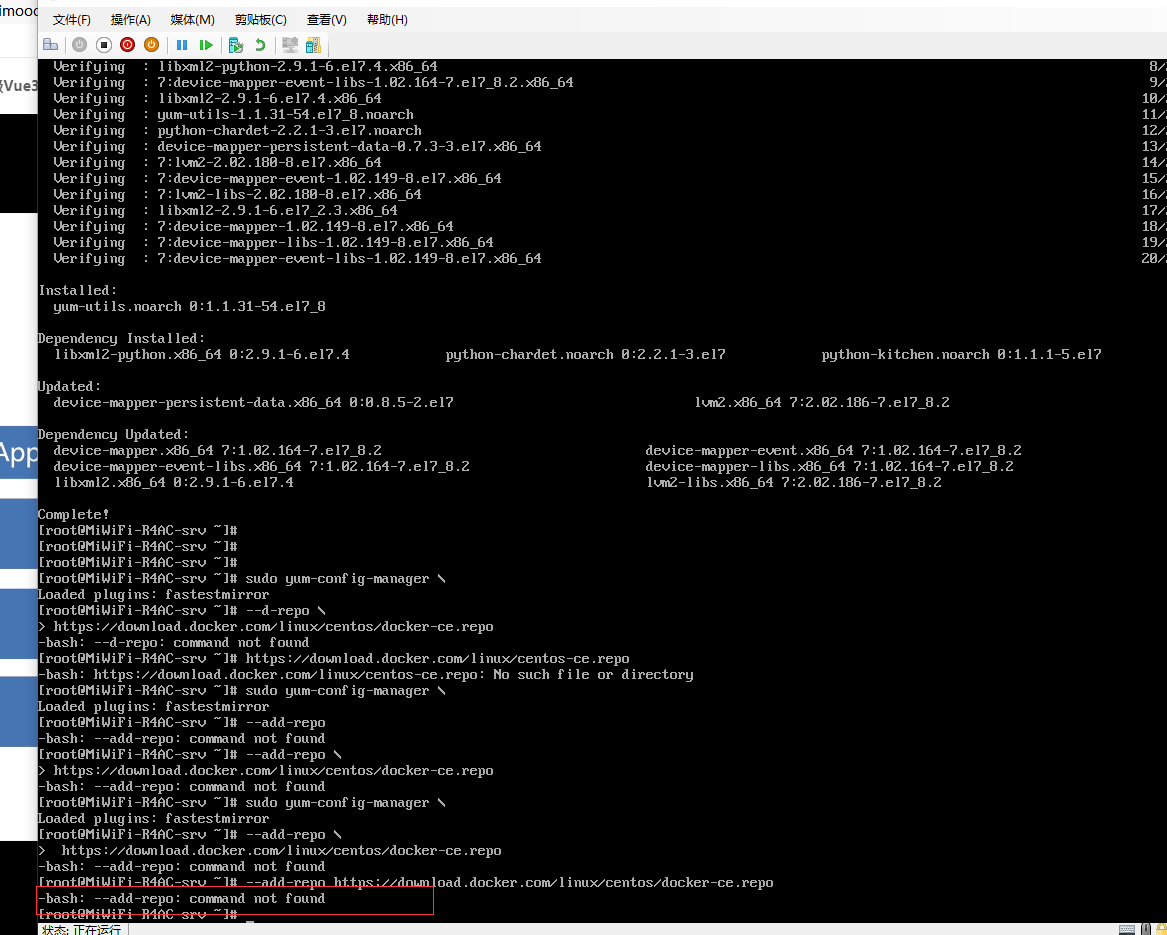Open the 媒体(M) menu
The width and height of the screenshot is (1167, 935).
[x=192, y=19]
